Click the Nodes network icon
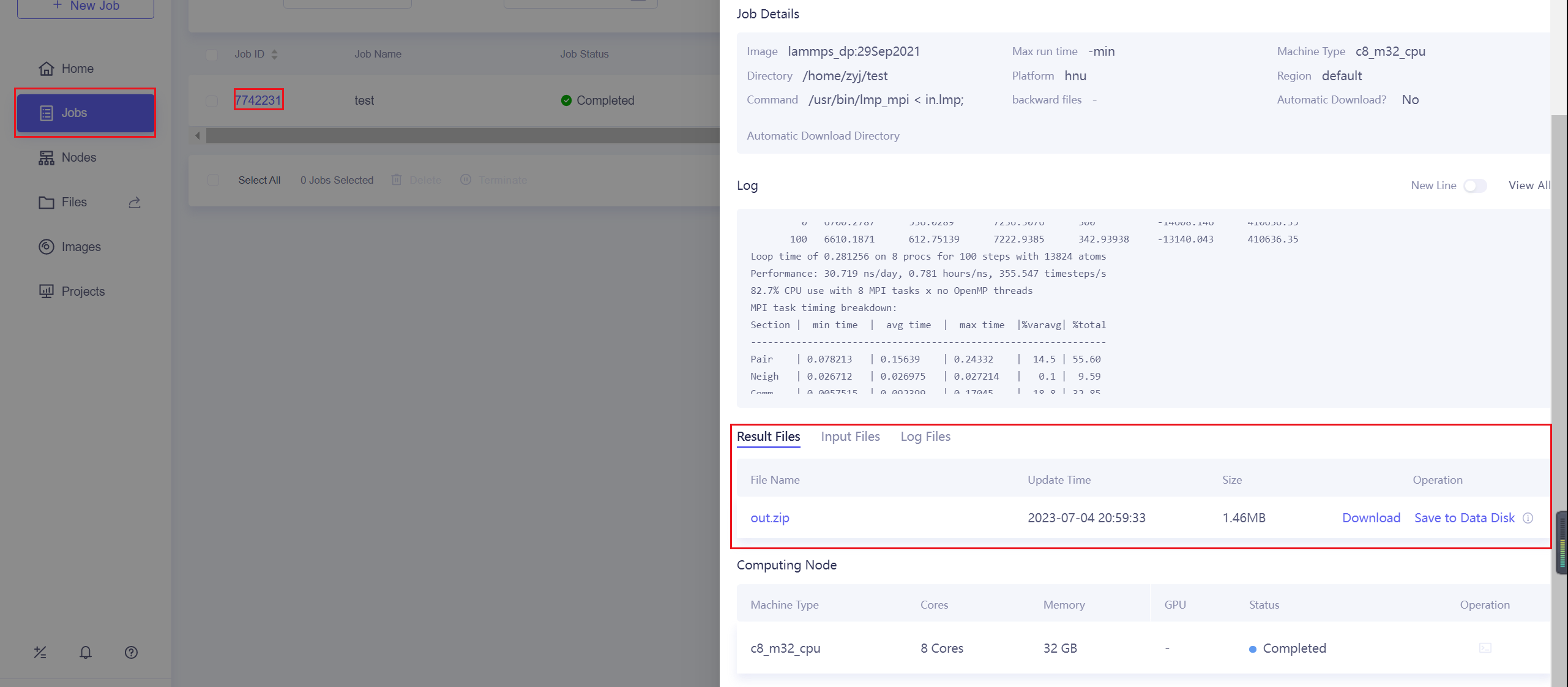The width and height of the screenshot is (1568, 687). coord(47,158)
